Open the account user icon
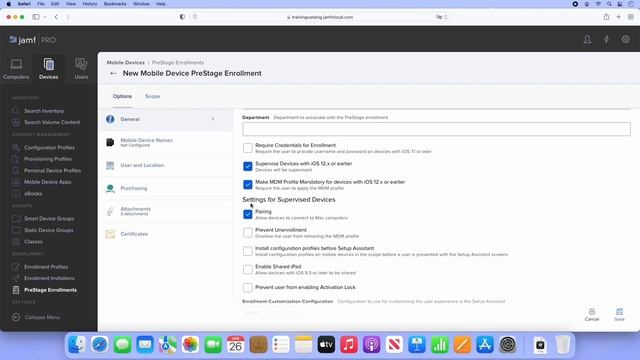Screen dimensions: 640x360 pos(587,40)
